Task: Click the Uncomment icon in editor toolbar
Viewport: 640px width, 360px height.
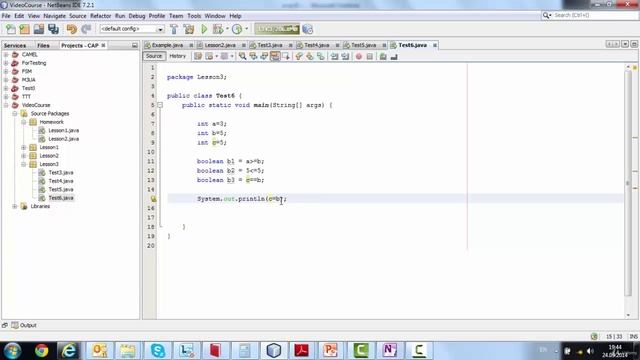Action: click(394, 56)
